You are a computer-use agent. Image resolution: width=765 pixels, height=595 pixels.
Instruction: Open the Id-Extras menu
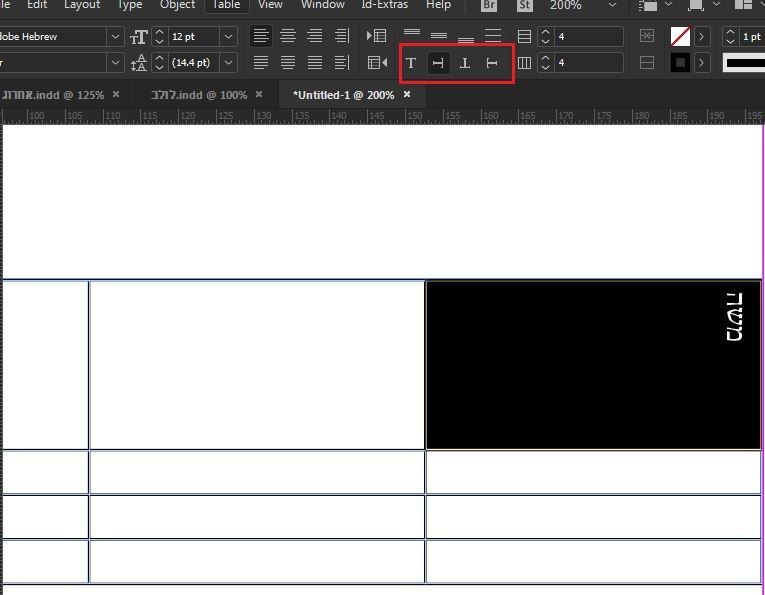coord(384,5)
